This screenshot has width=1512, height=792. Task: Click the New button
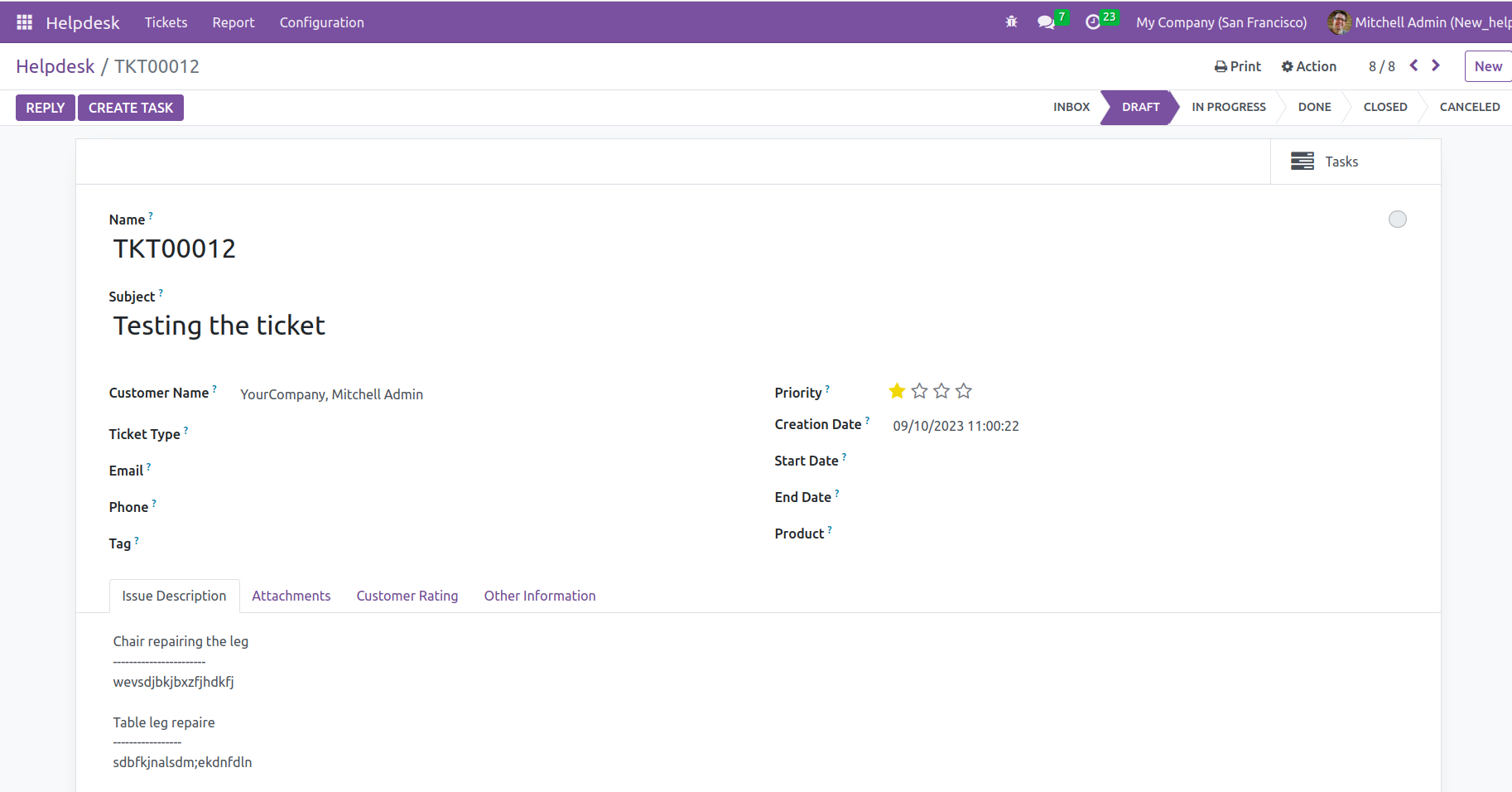1488,66
